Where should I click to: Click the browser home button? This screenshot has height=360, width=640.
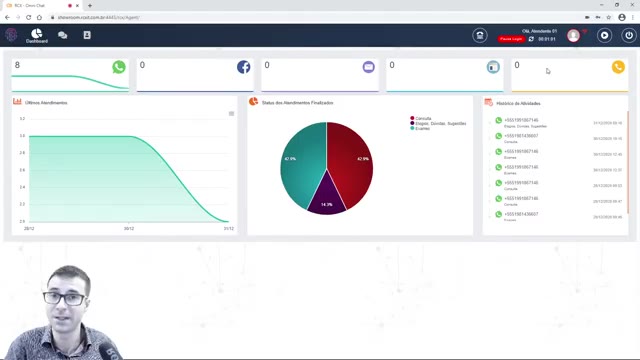click(39, 17)
